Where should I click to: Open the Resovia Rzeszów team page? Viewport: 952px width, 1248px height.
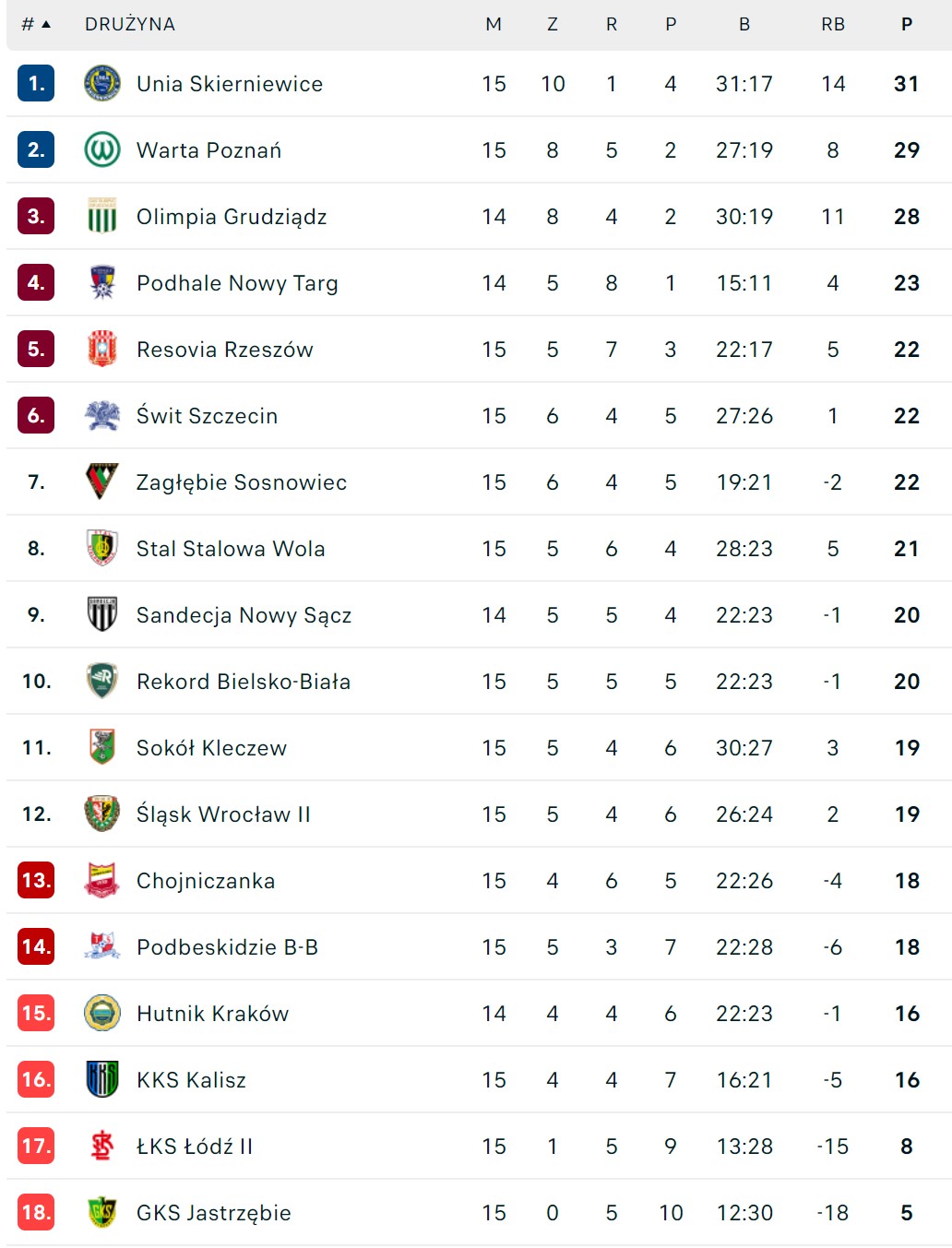click(x=224, y=350)
